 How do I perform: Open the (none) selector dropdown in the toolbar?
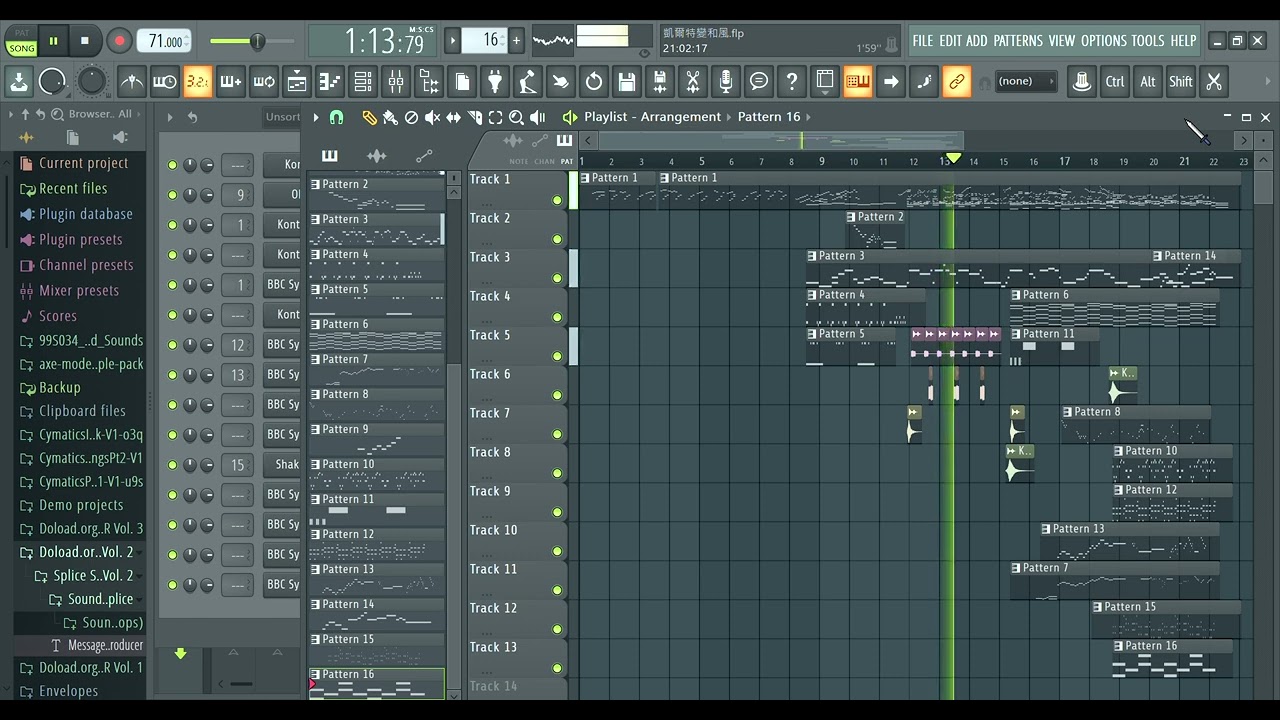tap(1027, 81)
